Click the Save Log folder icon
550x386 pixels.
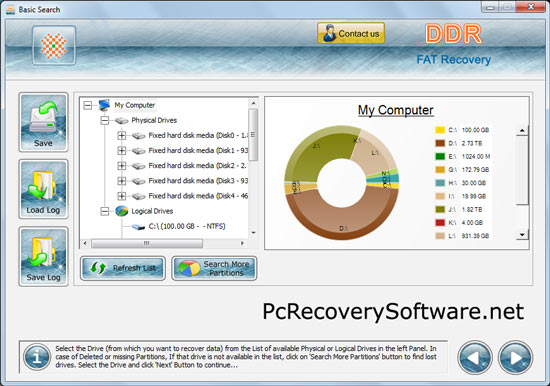click(43, 256)
